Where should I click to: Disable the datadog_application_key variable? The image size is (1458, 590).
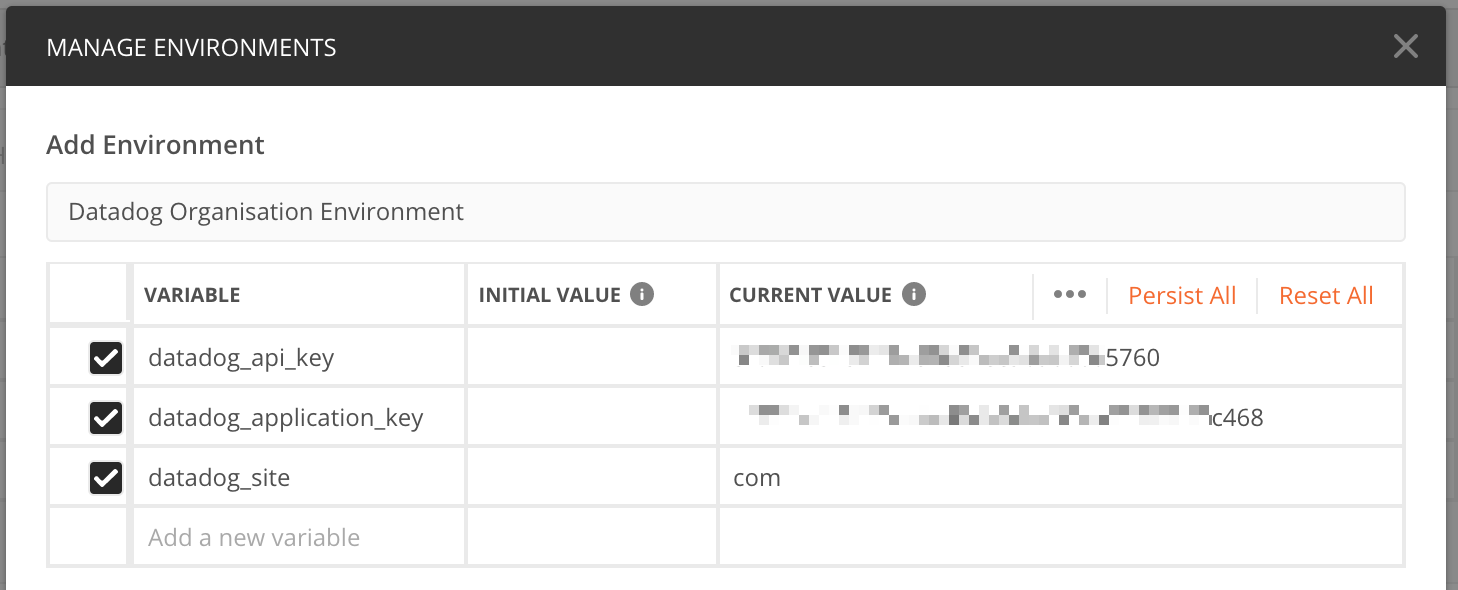(x=105, y=417)
